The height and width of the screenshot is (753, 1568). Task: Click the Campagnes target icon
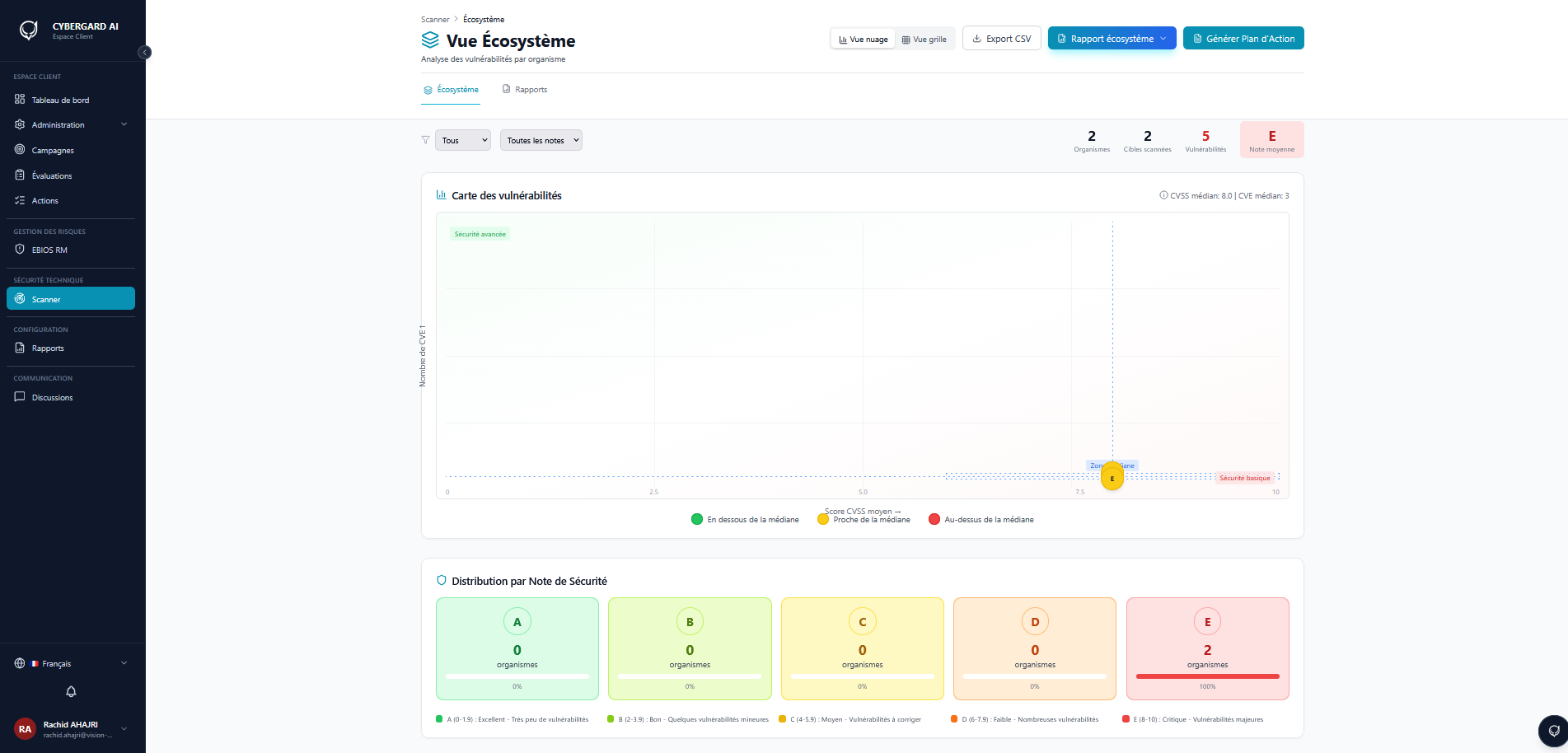coord(20,150)
